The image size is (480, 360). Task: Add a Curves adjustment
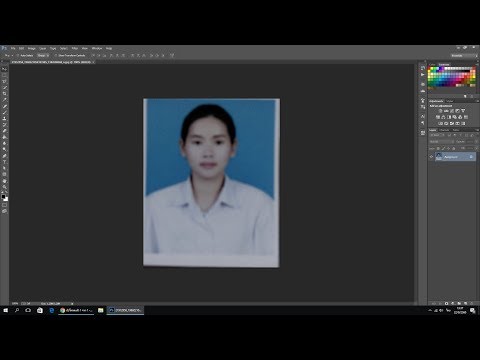[452, 111]
